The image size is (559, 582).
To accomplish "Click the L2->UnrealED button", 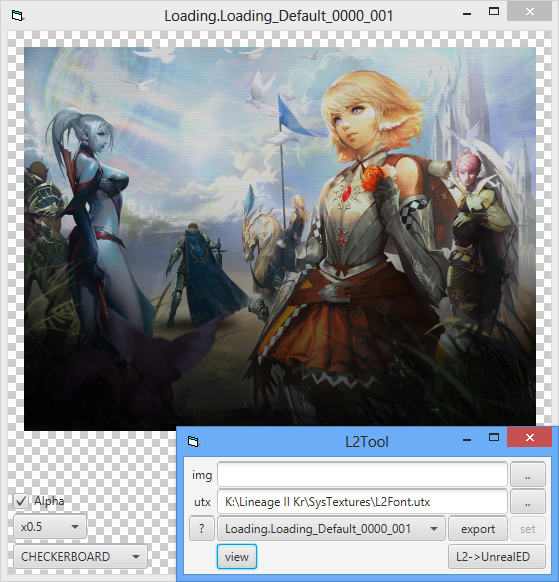I will coord(497,557).
